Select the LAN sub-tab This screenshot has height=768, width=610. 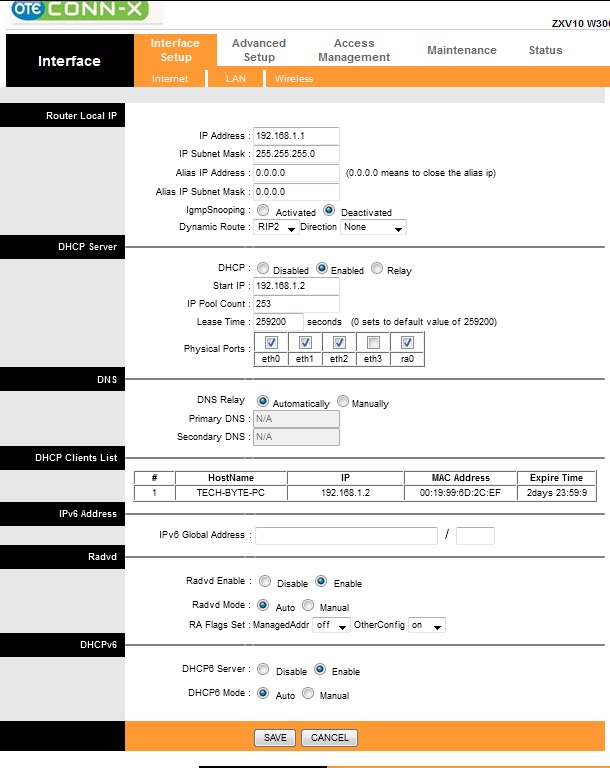point(236,78)
